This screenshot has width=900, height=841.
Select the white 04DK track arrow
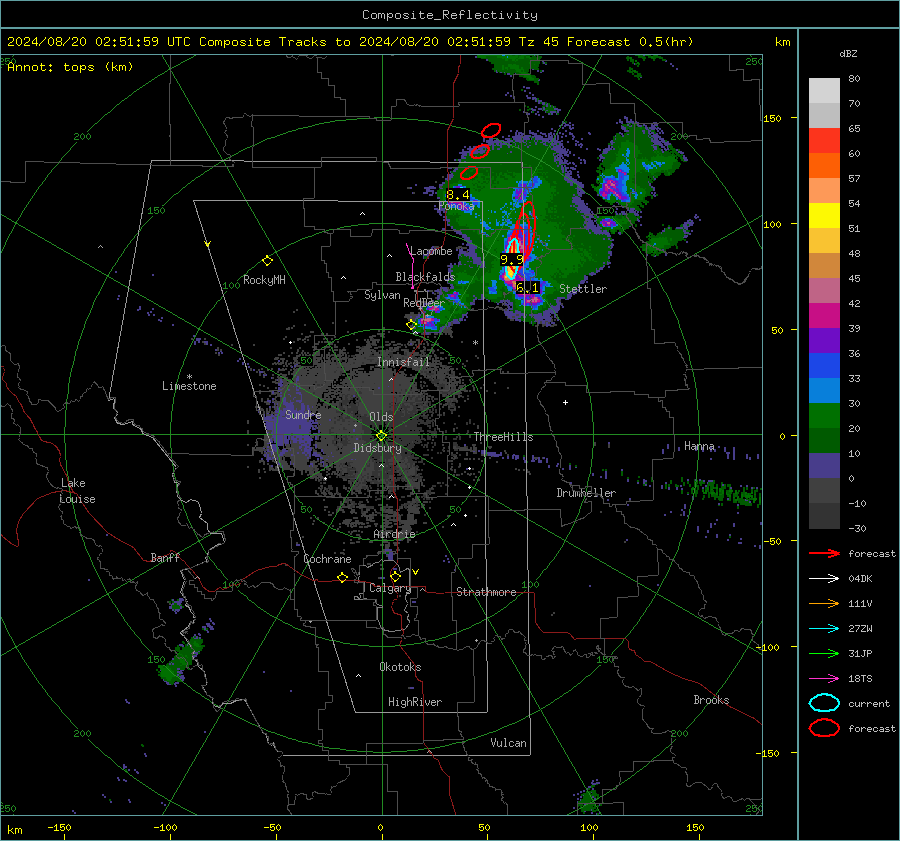(824, 579)
